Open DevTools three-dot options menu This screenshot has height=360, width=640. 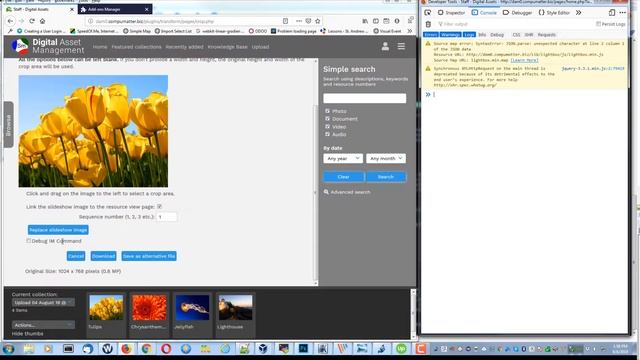[x=622, y=13]
